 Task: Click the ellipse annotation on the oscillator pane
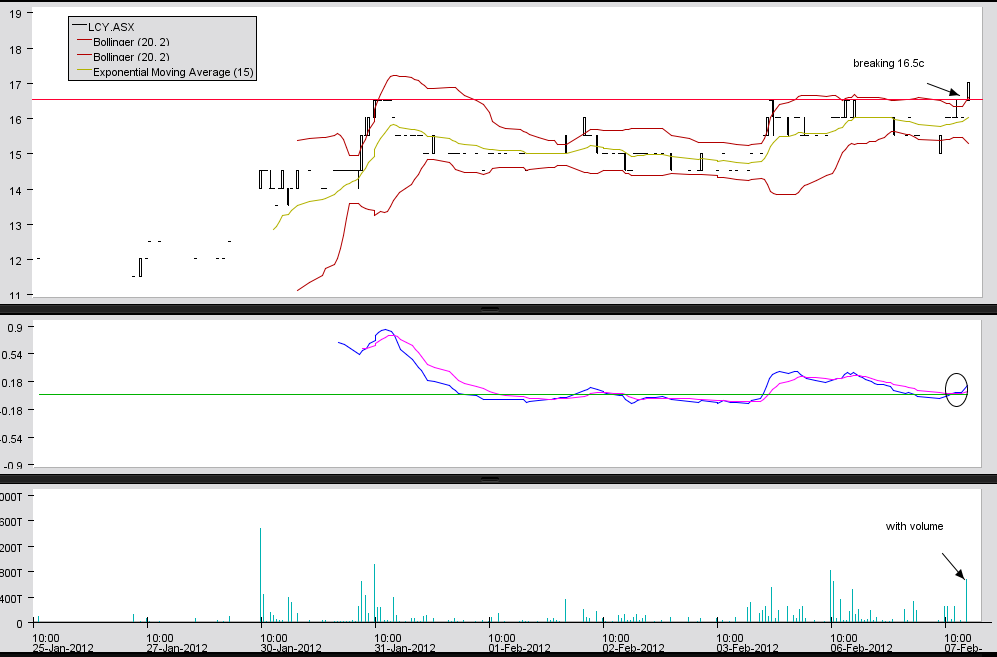click(957, 391)
